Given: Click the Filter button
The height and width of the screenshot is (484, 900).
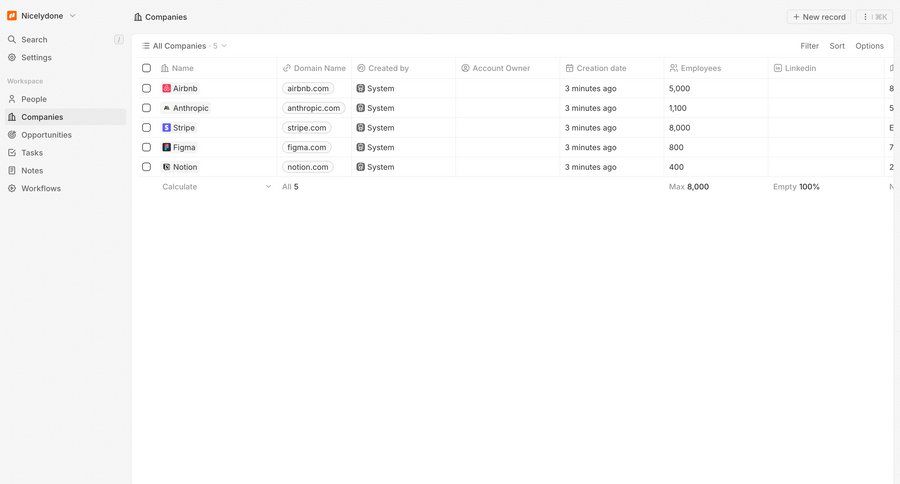Looking at the screenshot, I should 809,46.
